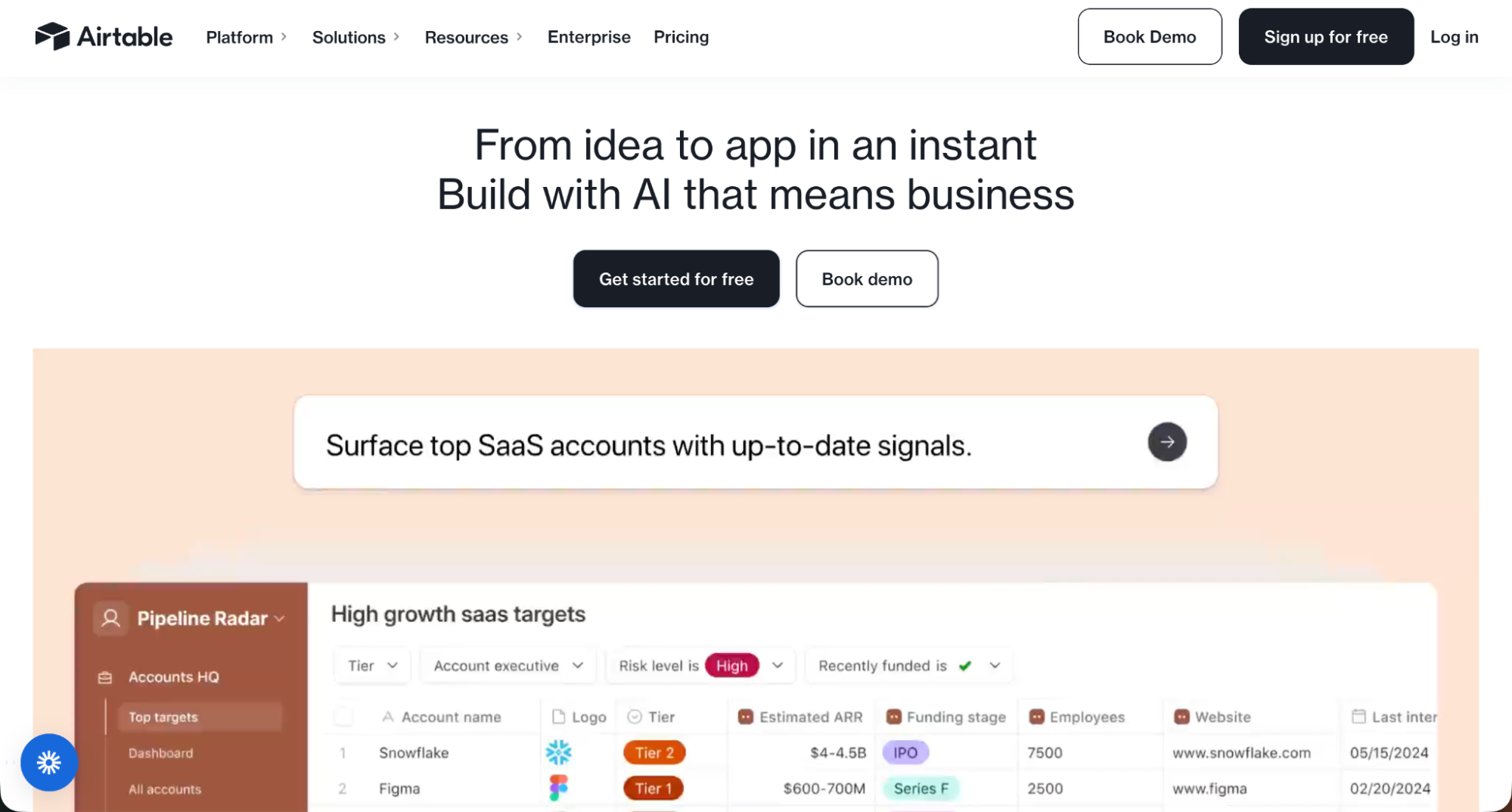
Task: Expand the Pipeline Radar workspace chevron
Action: [x=279, y=618]
